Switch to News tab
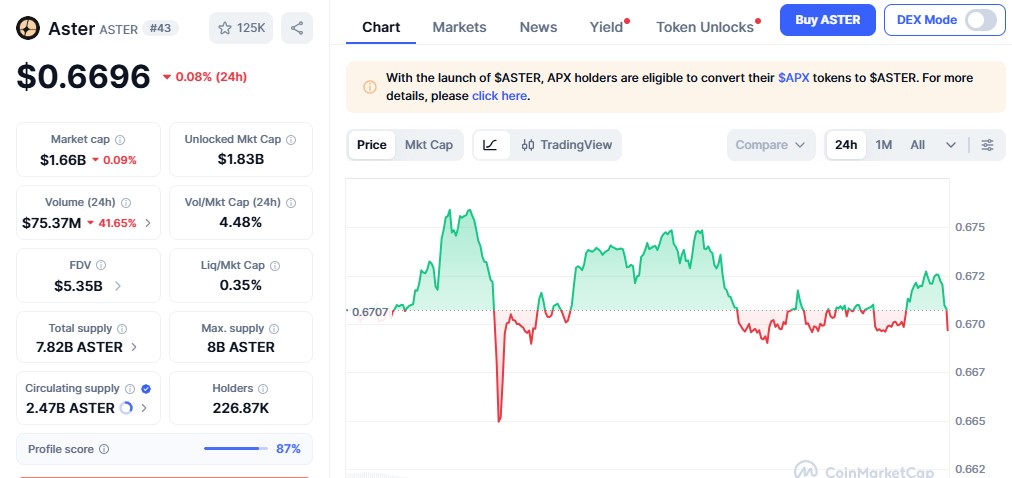 point(538,27)
